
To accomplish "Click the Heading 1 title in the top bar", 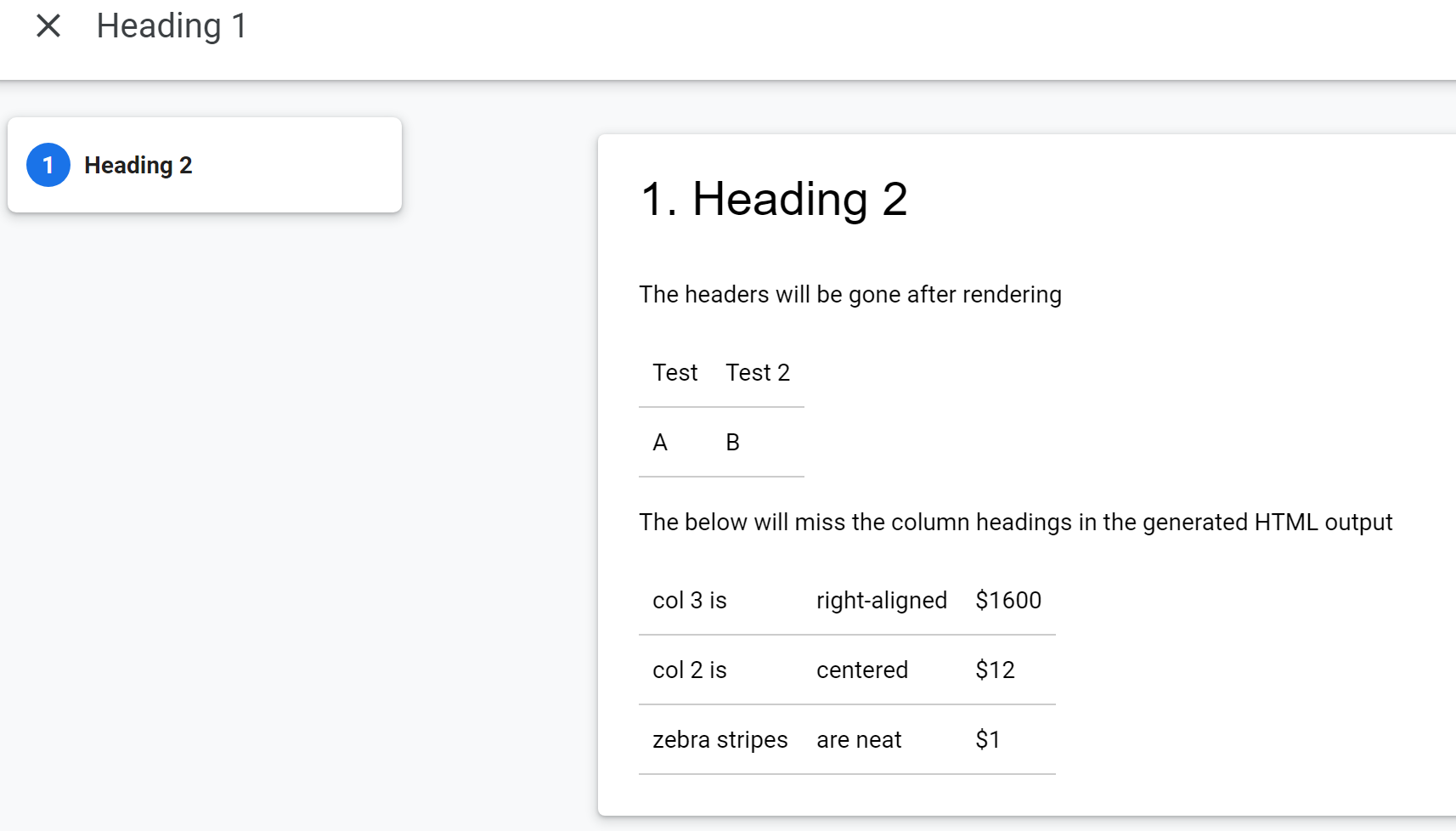I will click(172, 25).
